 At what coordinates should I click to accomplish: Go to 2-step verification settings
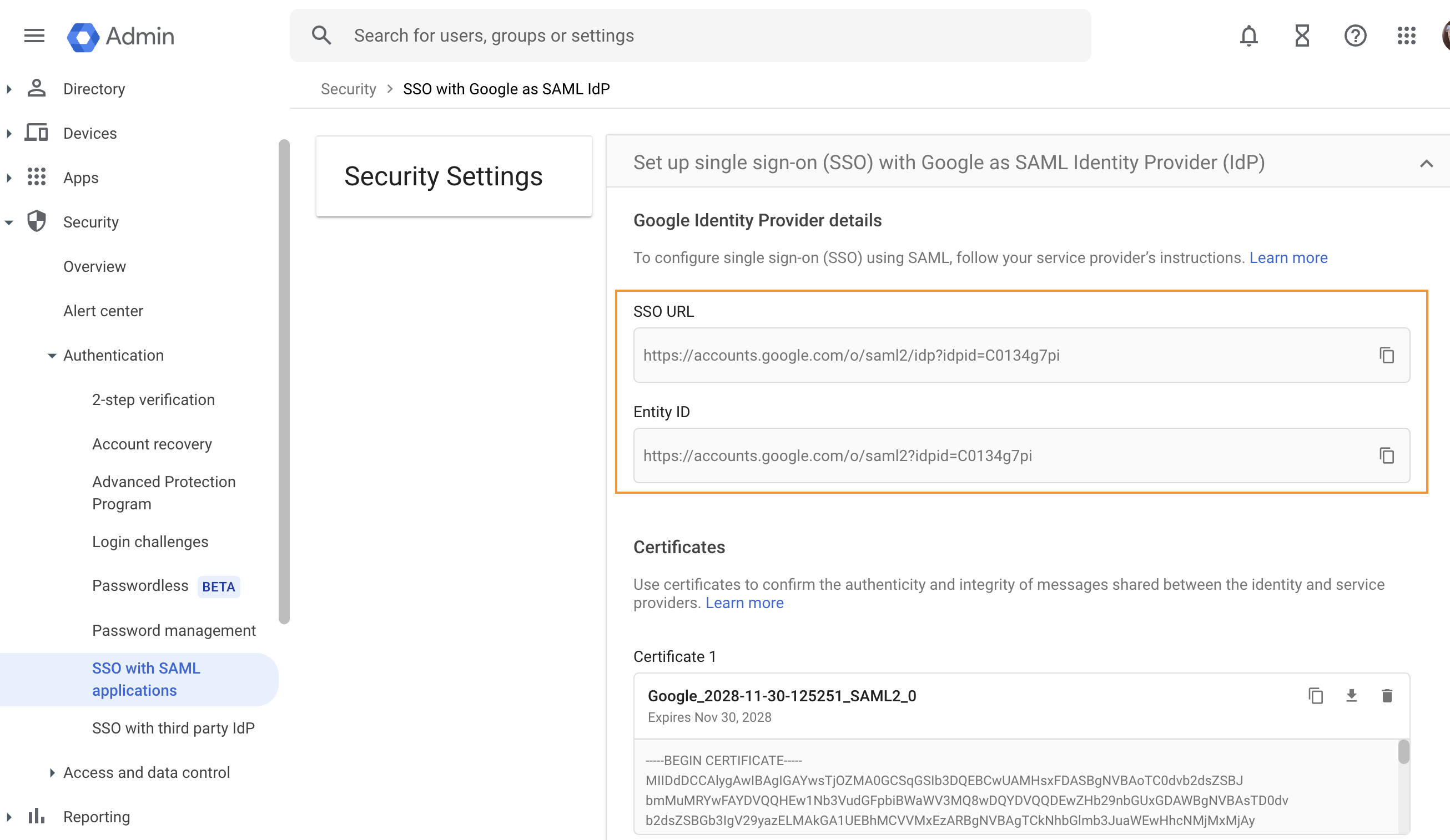point(153,399)
